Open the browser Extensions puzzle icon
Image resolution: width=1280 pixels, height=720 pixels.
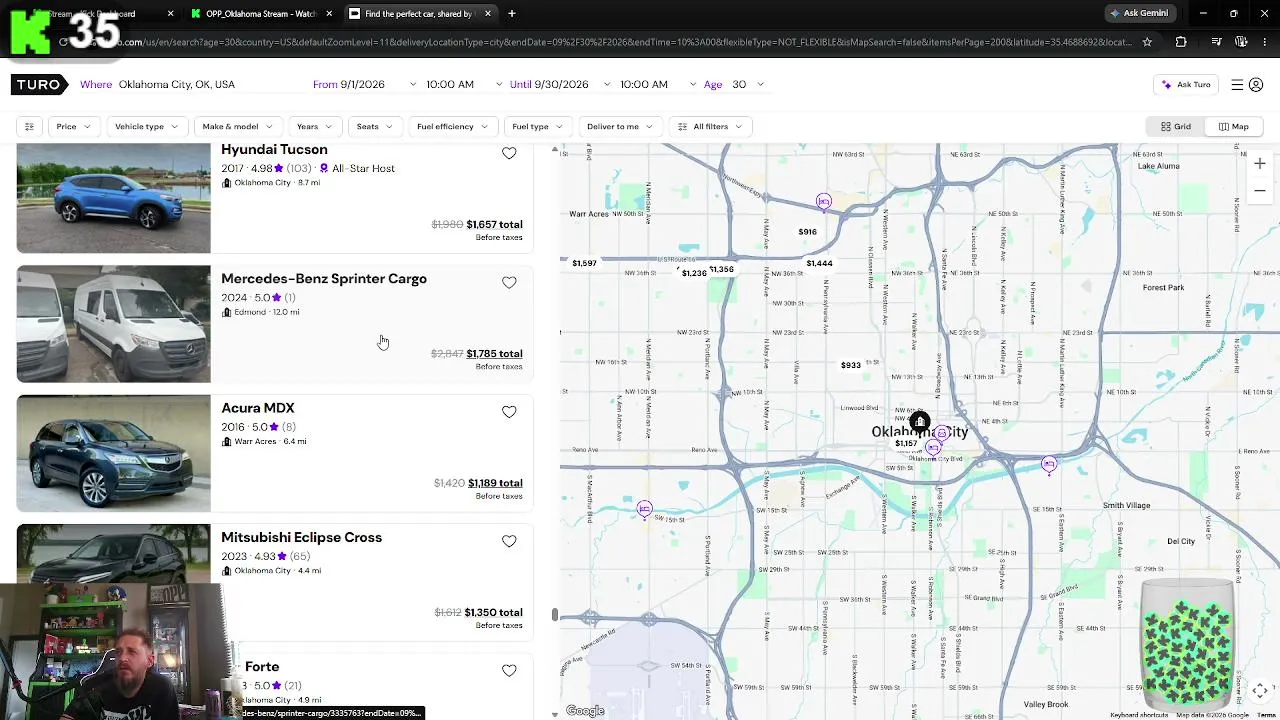[x=1181, y=42]
